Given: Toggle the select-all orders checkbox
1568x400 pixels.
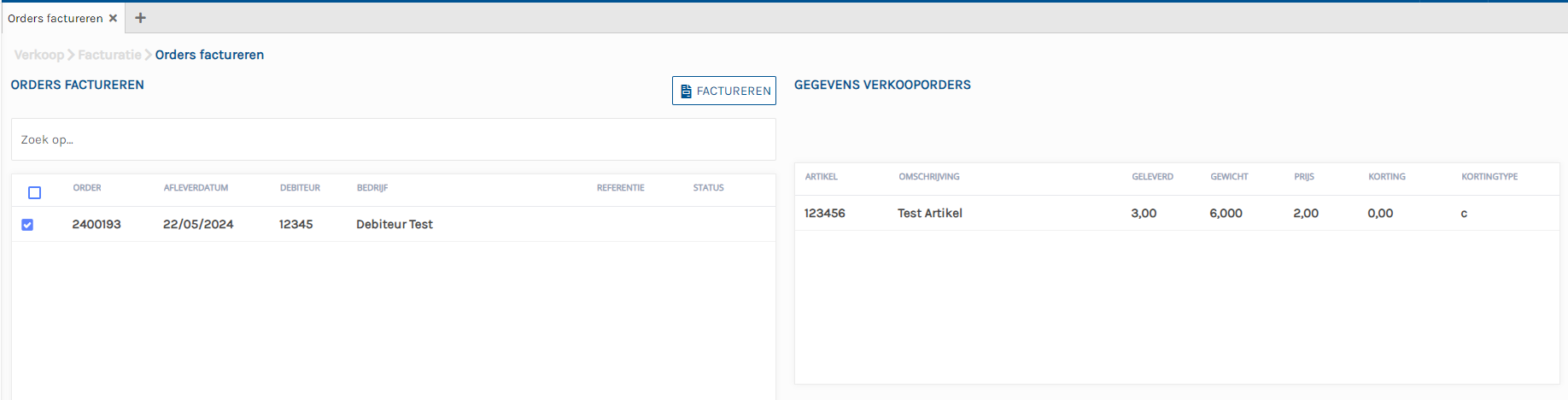Looking at the screenshot, I should tap(35, 192).
